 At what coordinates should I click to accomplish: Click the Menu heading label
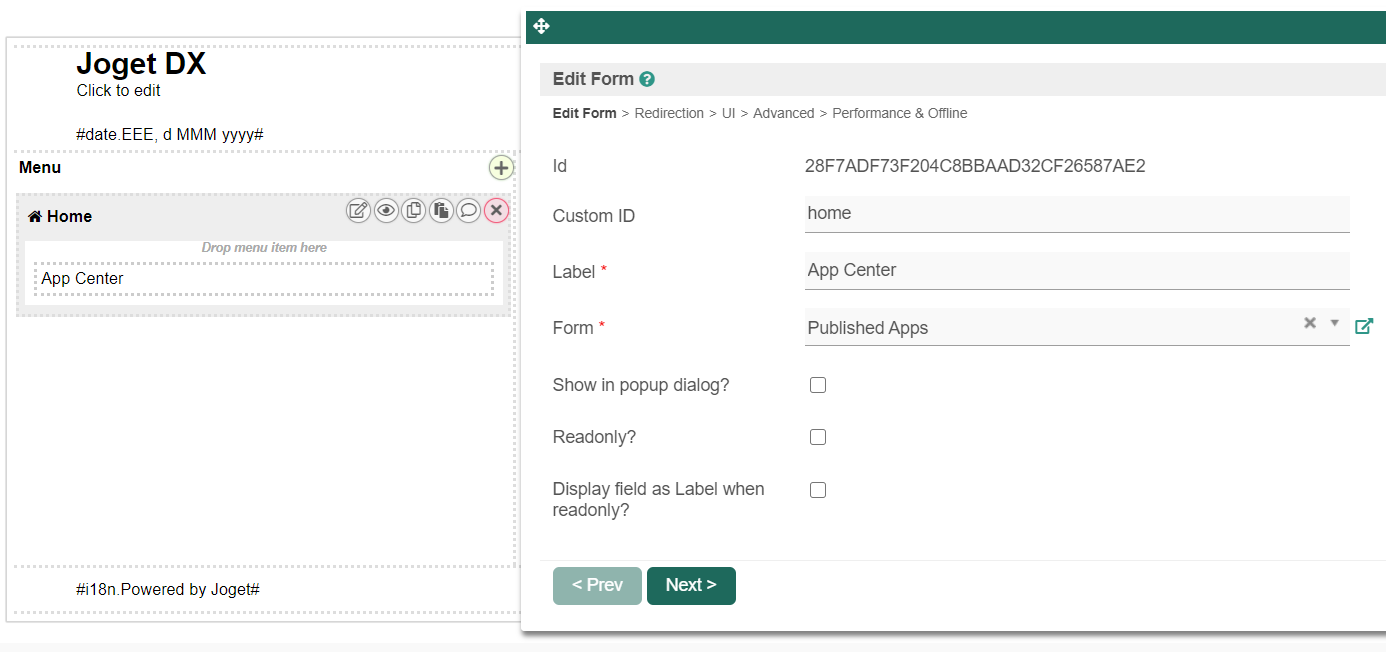tap(40, 168)
